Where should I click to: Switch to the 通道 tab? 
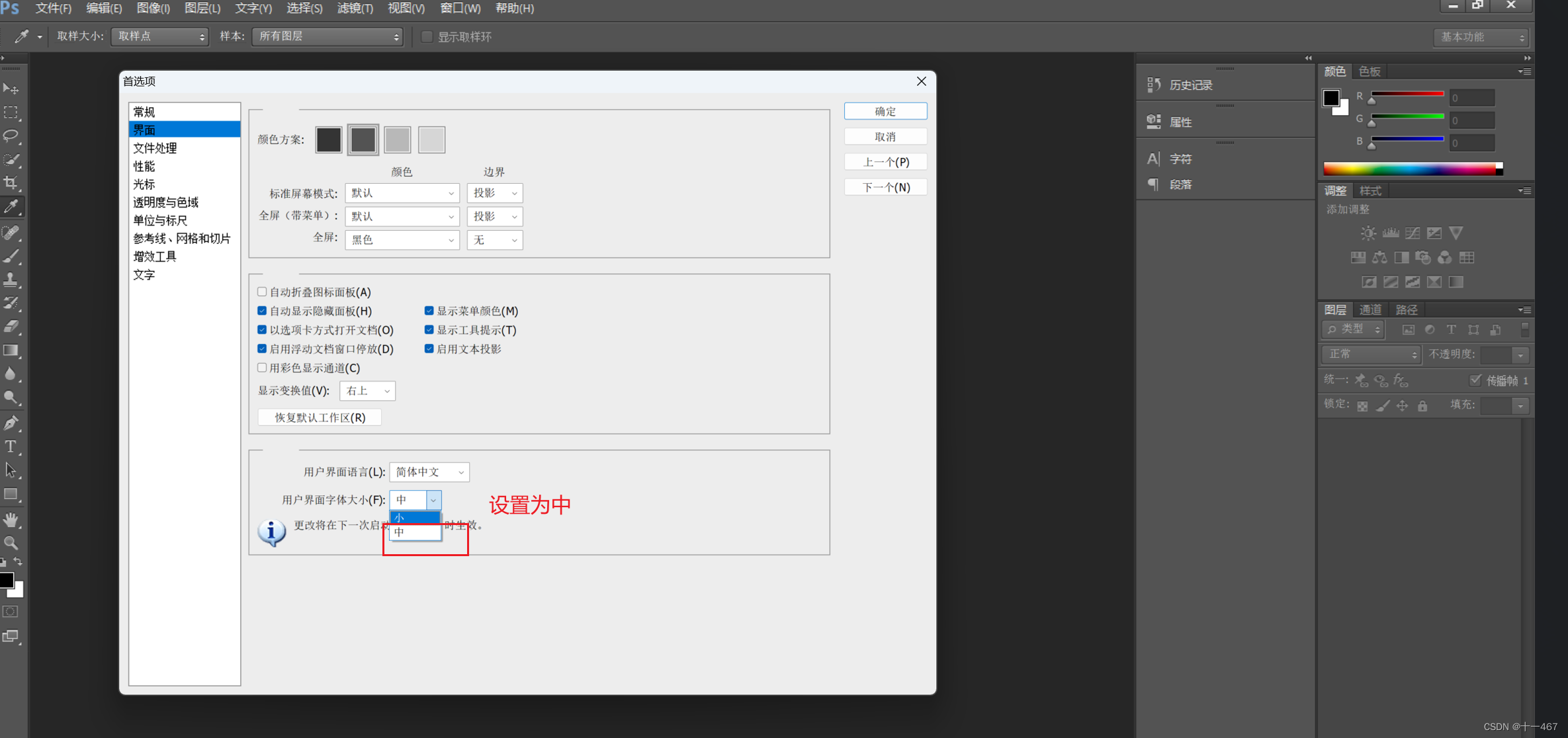[1370, 309]
